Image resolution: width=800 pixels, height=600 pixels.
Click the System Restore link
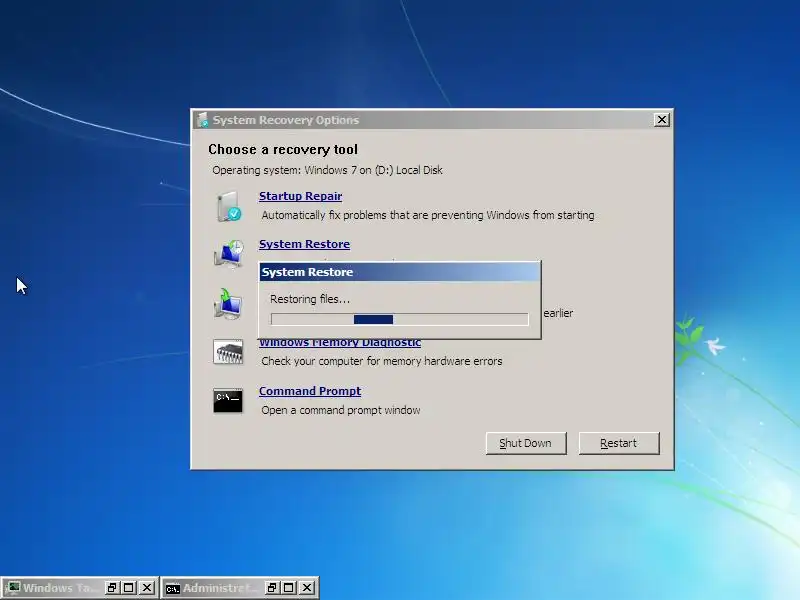(x=304, y=244)
